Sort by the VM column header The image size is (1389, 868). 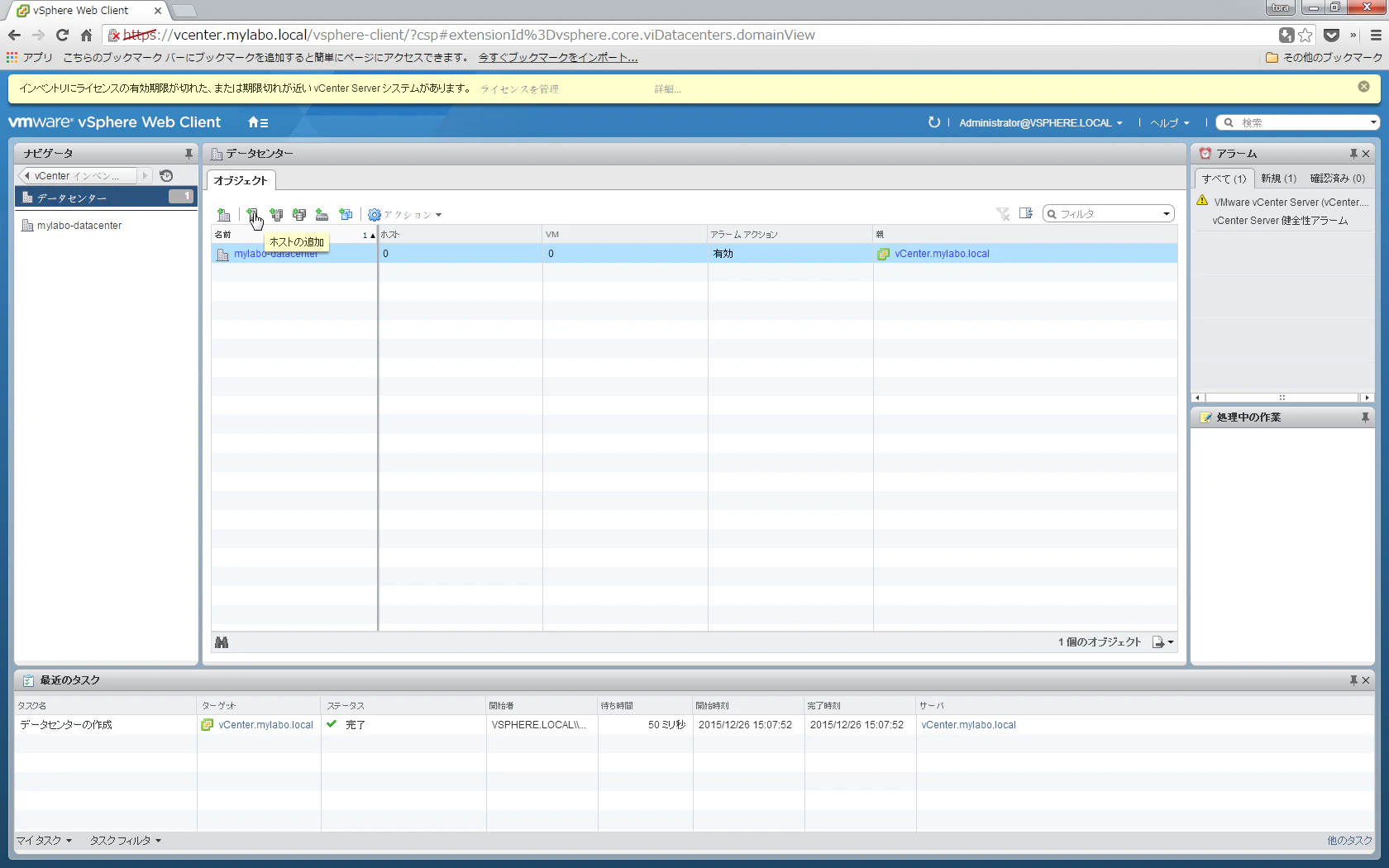click(625, 235)
